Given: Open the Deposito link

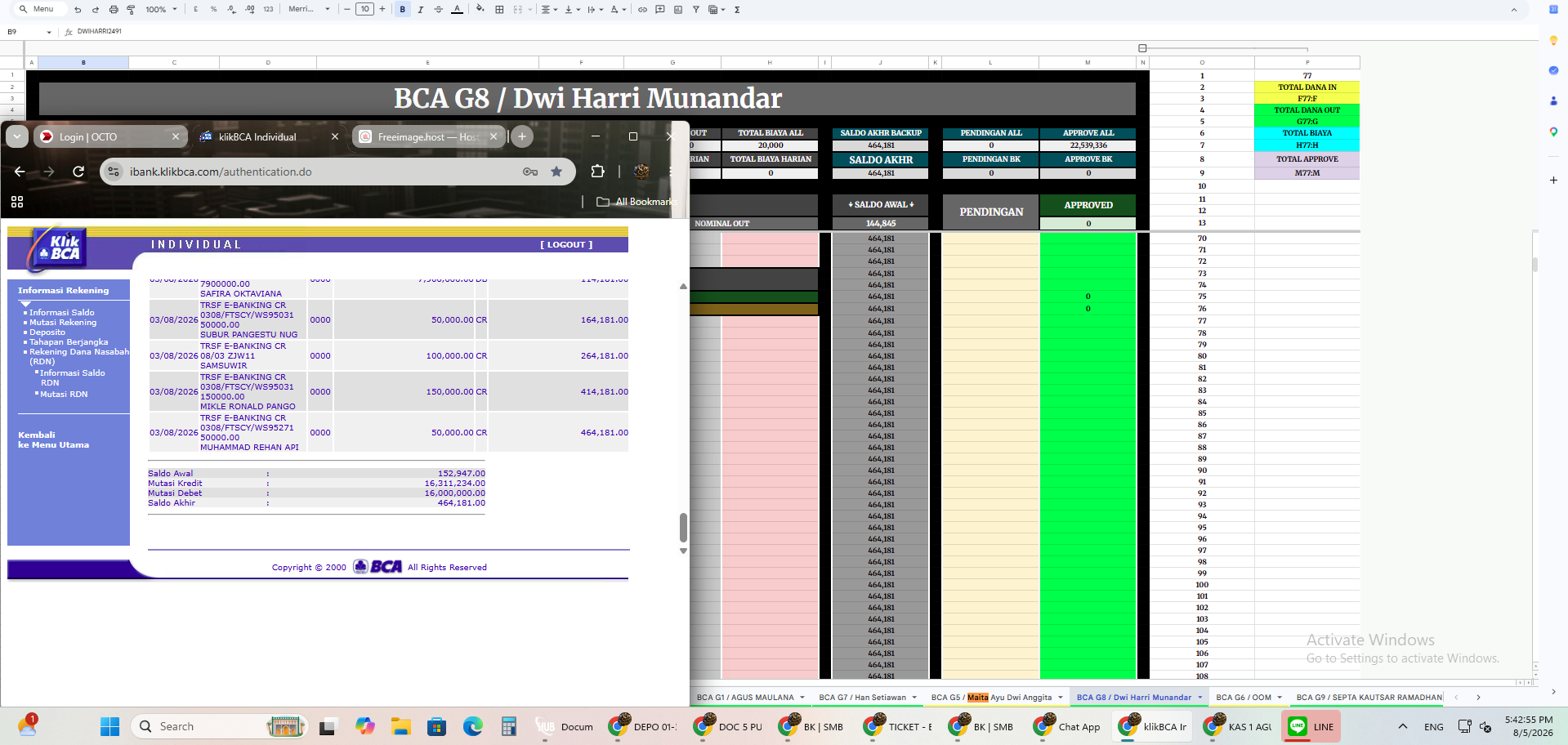Looking at the screenshot, I should pos(47,332).
